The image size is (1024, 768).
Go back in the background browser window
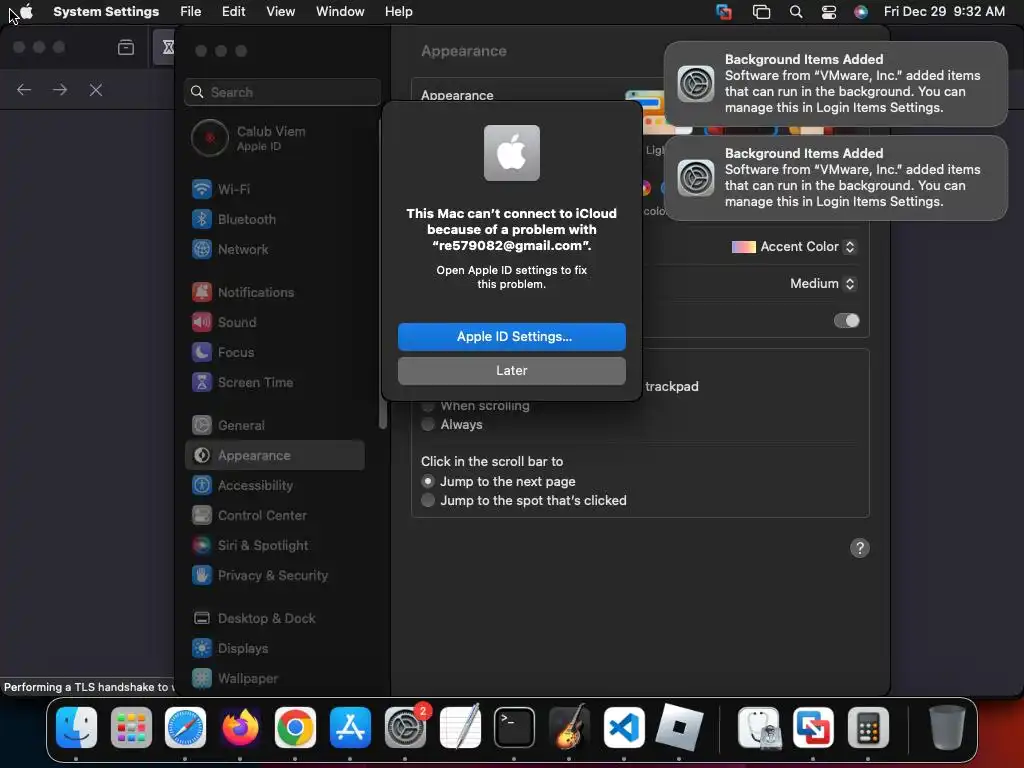click(24, 89)
